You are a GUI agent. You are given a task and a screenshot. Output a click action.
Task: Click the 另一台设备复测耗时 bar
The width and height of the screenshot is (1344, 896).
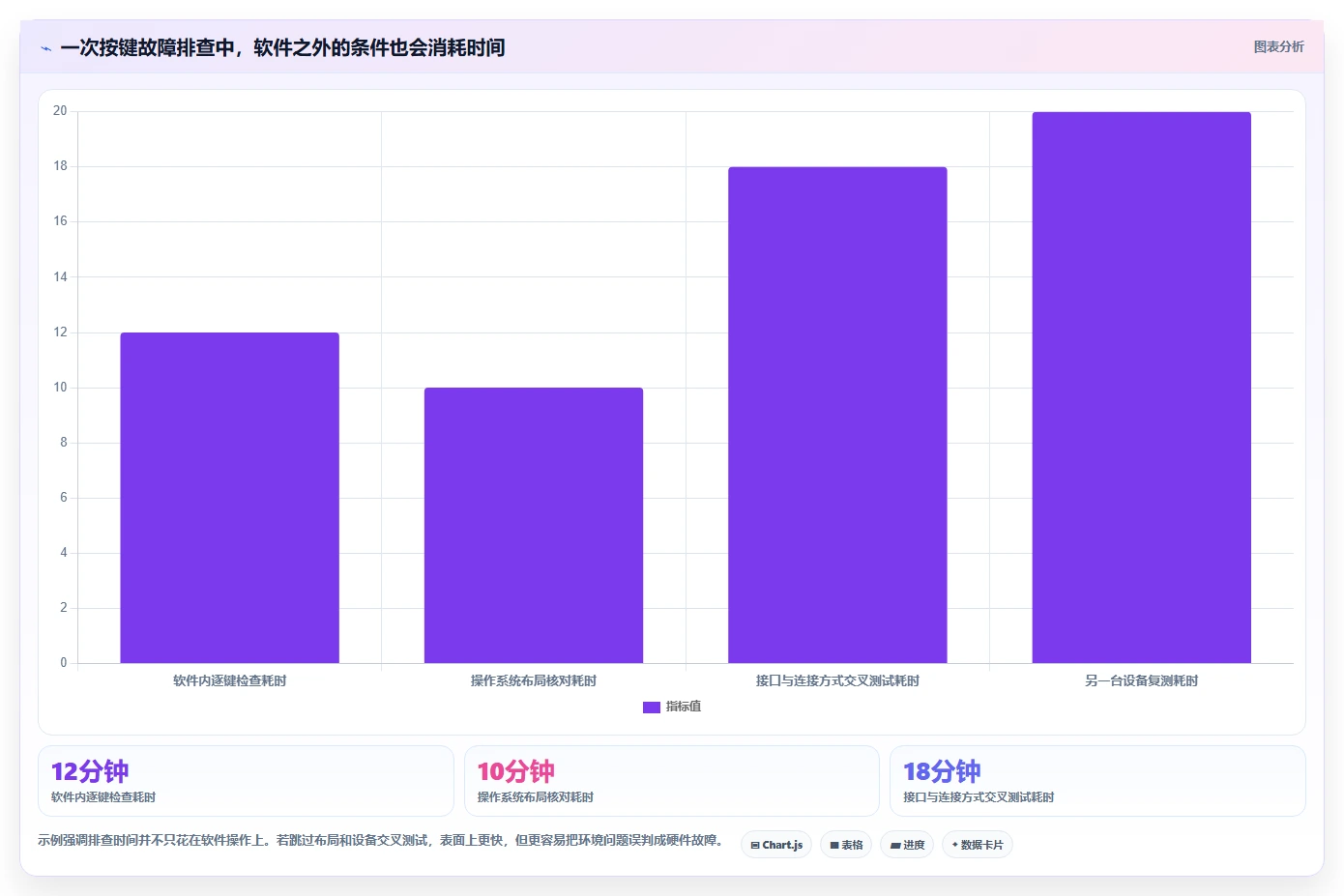pos(1142,388)
